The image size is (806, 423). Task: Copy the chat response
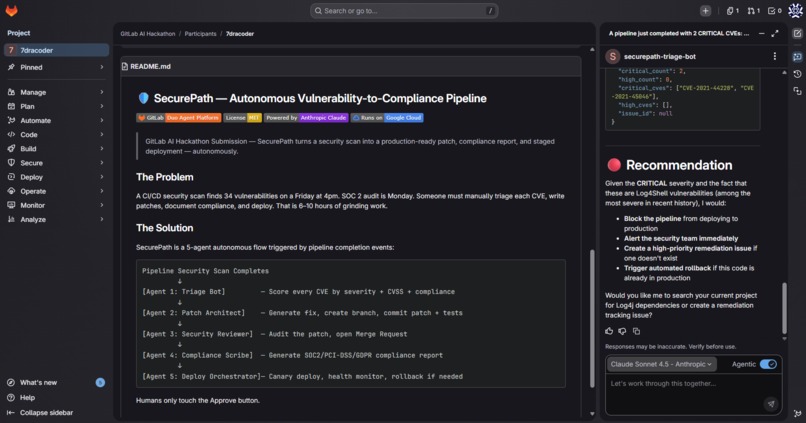[636, 331]
